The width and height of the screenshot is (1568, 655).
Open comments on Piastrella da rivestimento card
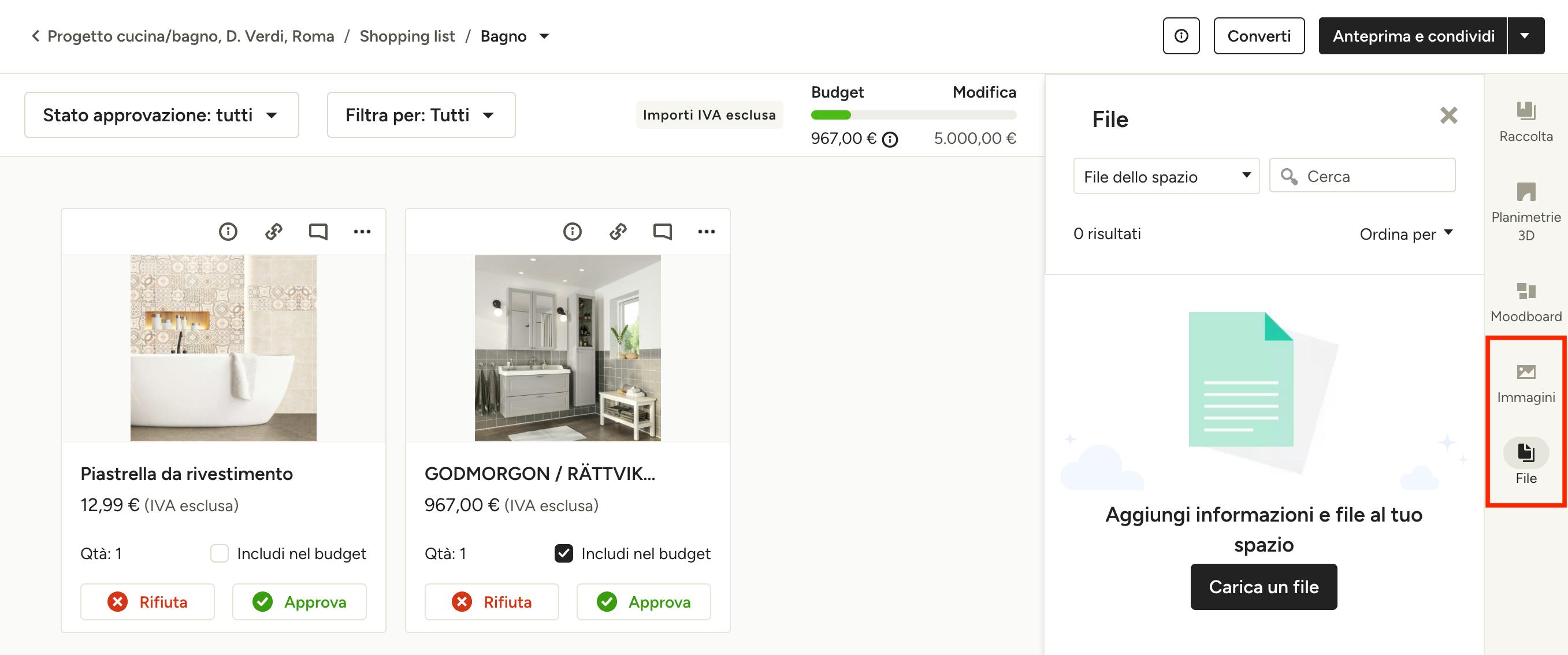(x=318, y=231)
